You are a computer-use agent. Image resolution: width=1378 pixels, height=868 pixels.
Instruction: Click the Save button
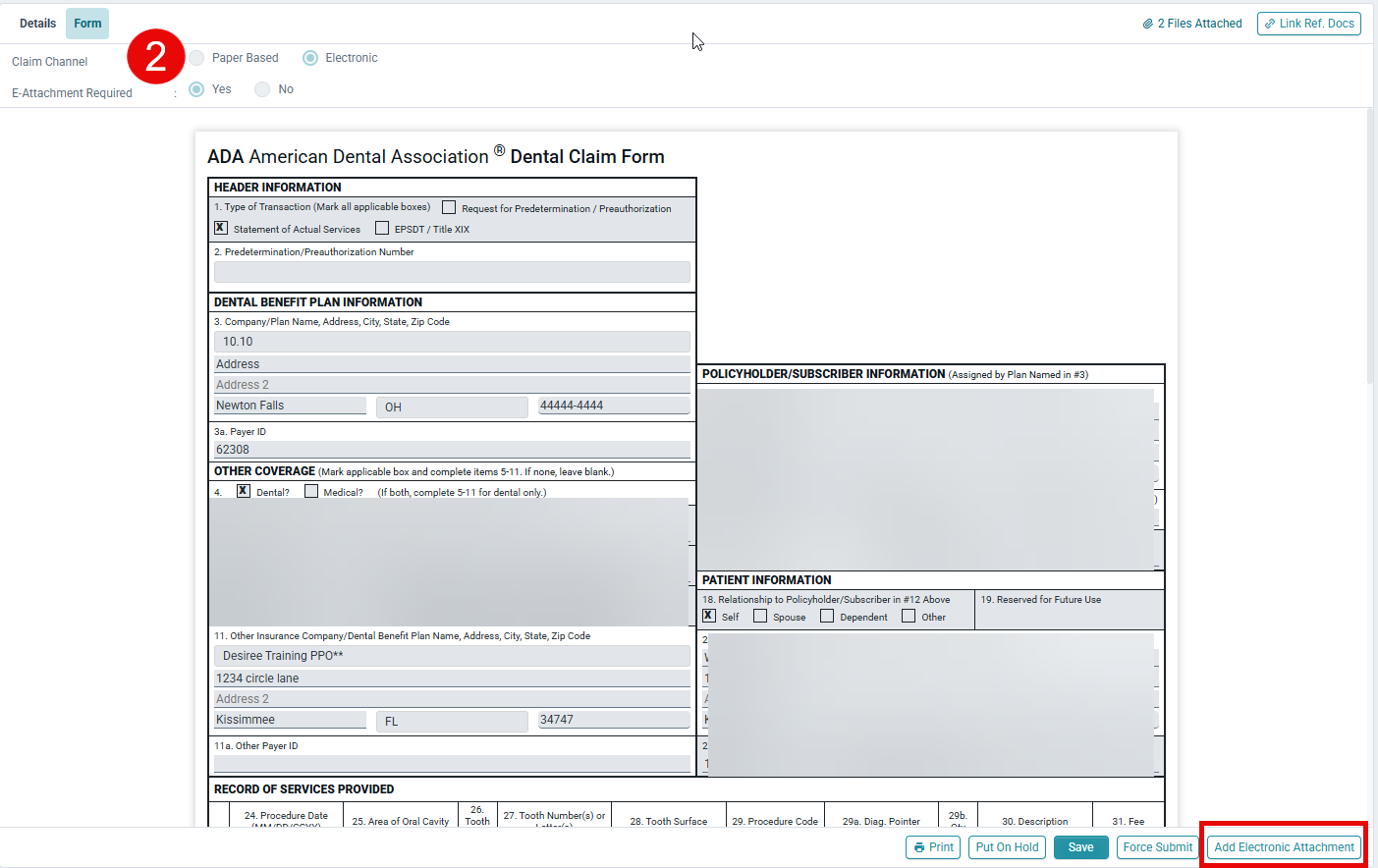point(1081,847)
